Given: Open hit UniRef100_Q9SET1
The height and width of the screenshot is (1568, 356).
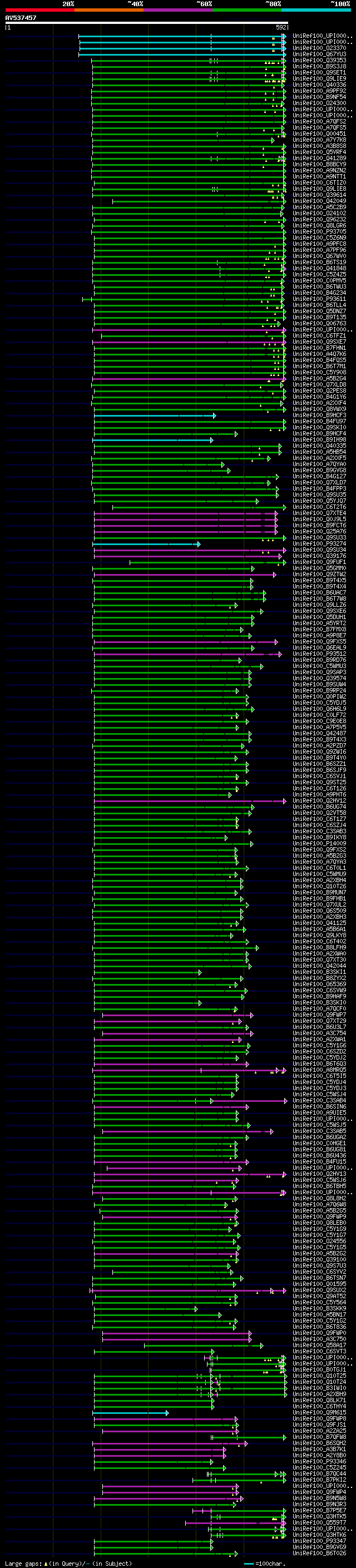Looking at the screenshot, I should tap(319, 72).
